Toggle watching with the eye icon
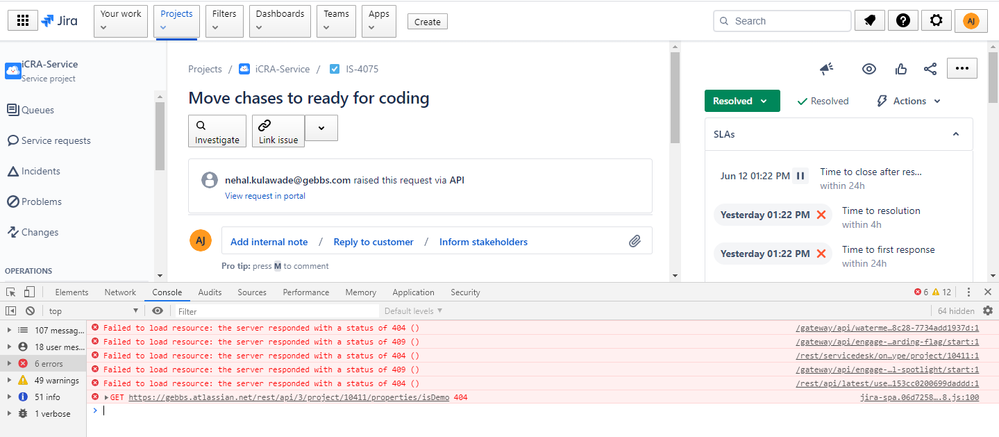 click(x=869, y=69)
